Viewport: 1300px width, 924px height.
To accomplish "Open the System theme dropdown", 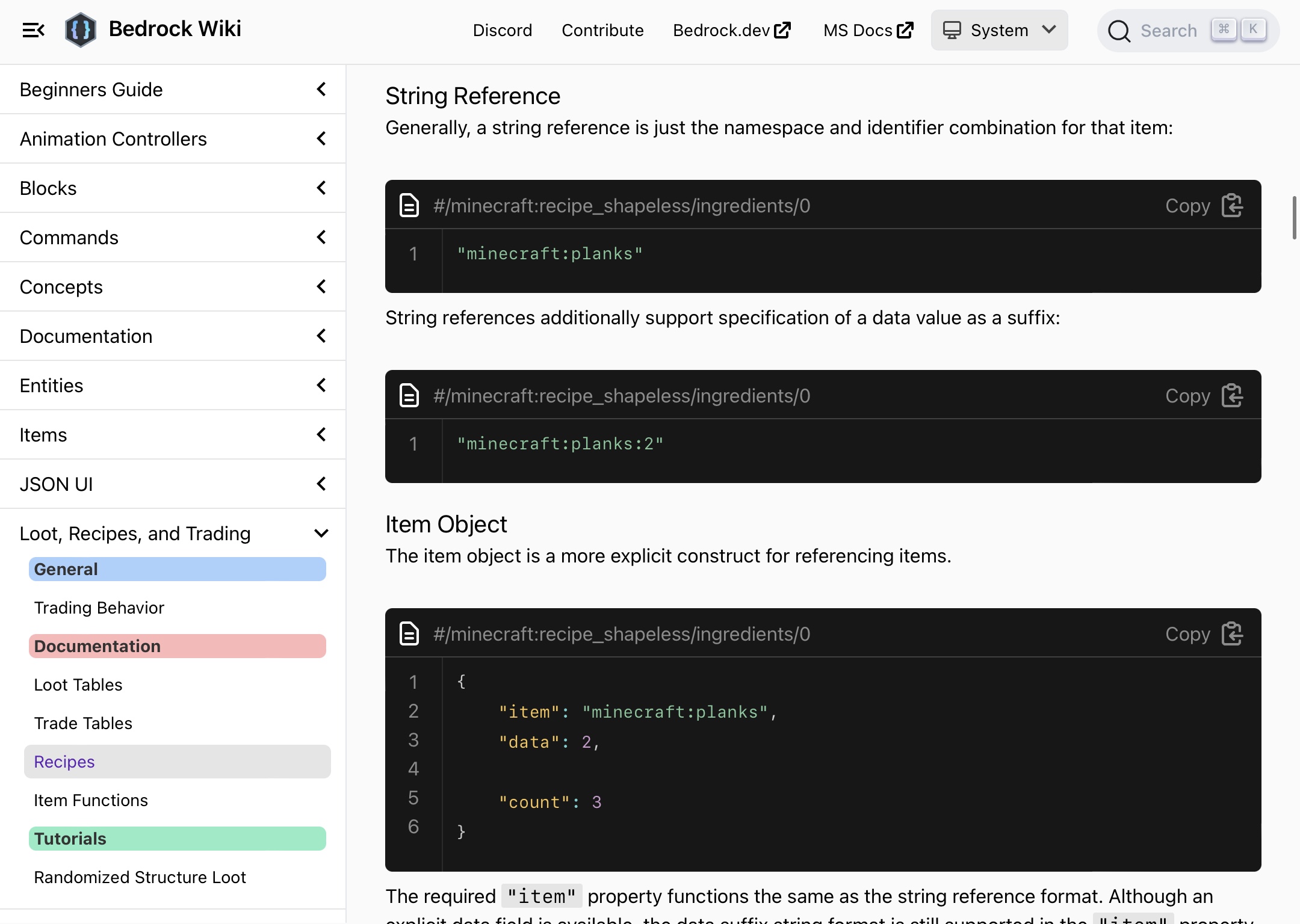I will [999, 30].
